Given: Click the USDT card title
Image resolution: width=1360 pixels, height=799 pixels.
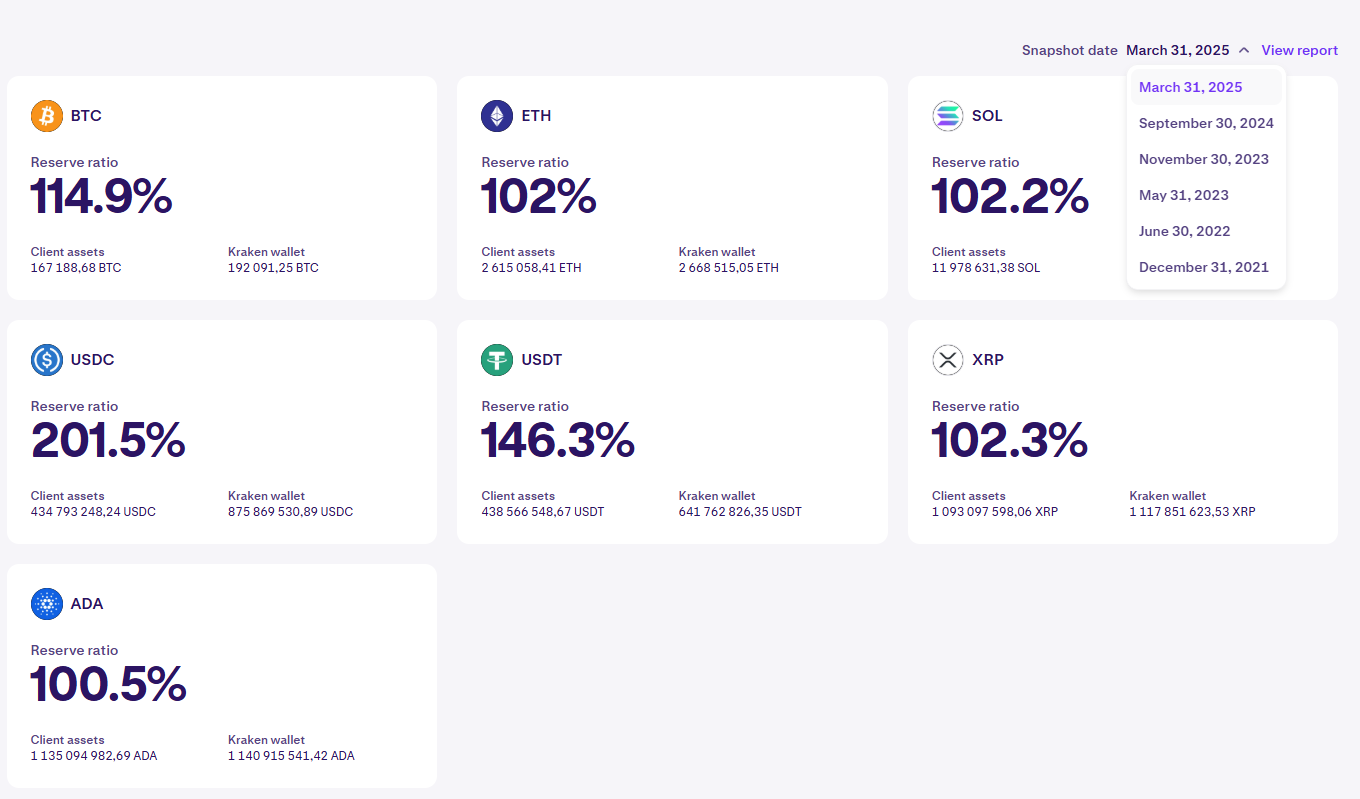Looking at the screenshot, I should (542, 360).
